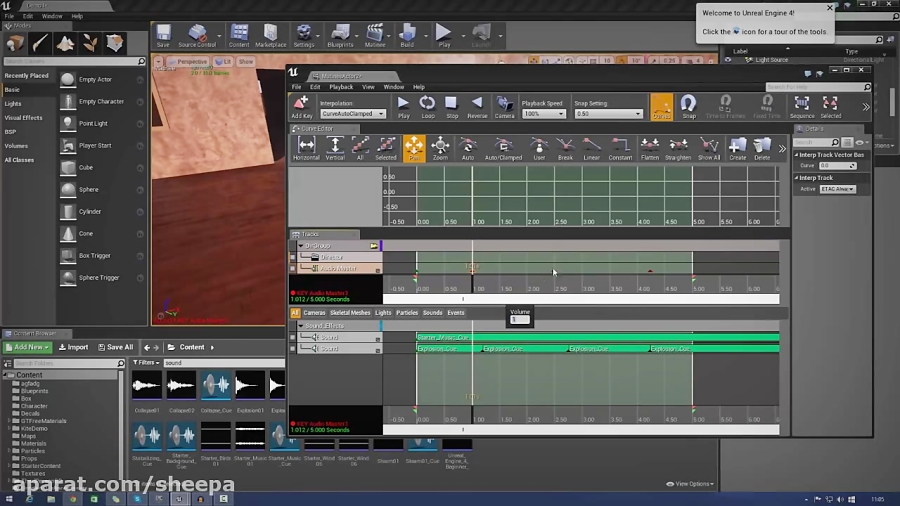Fit the Sequence view icon

802,107
